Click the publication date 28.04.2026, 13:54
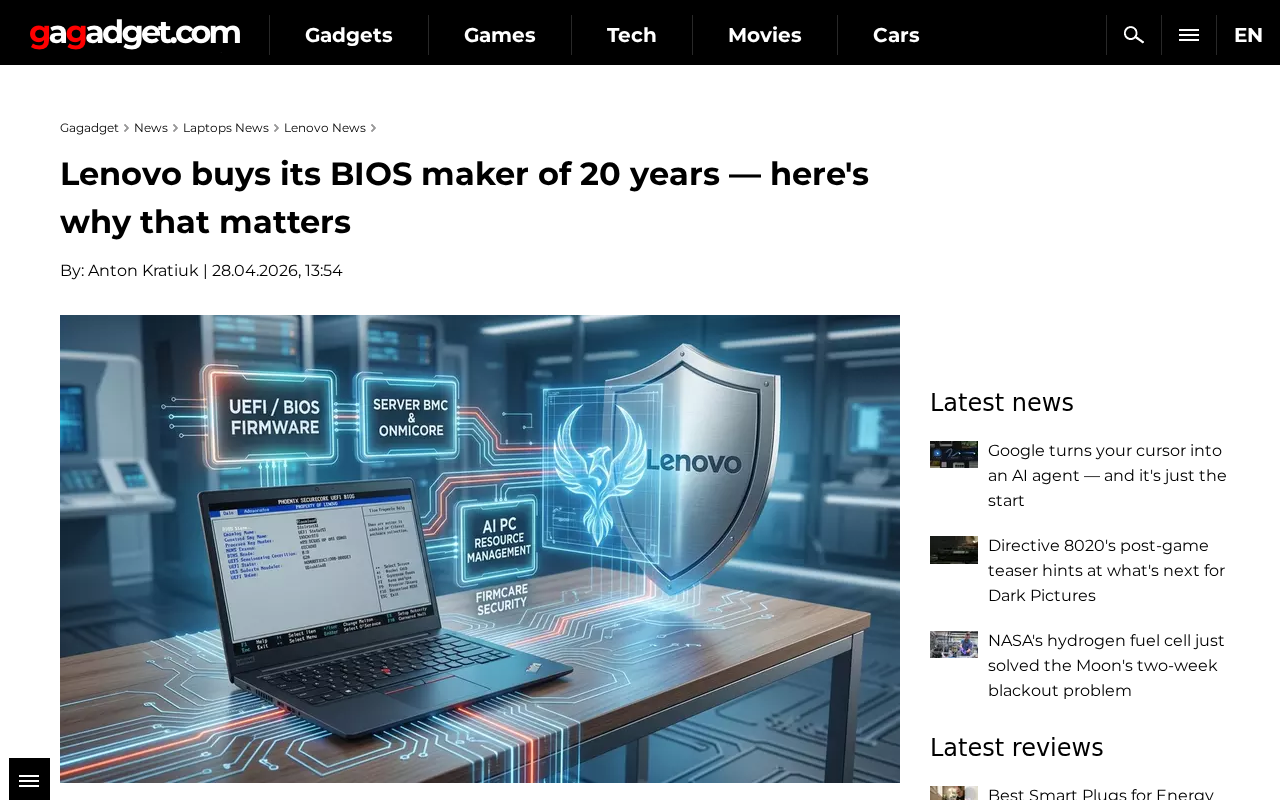 (277, 271)
